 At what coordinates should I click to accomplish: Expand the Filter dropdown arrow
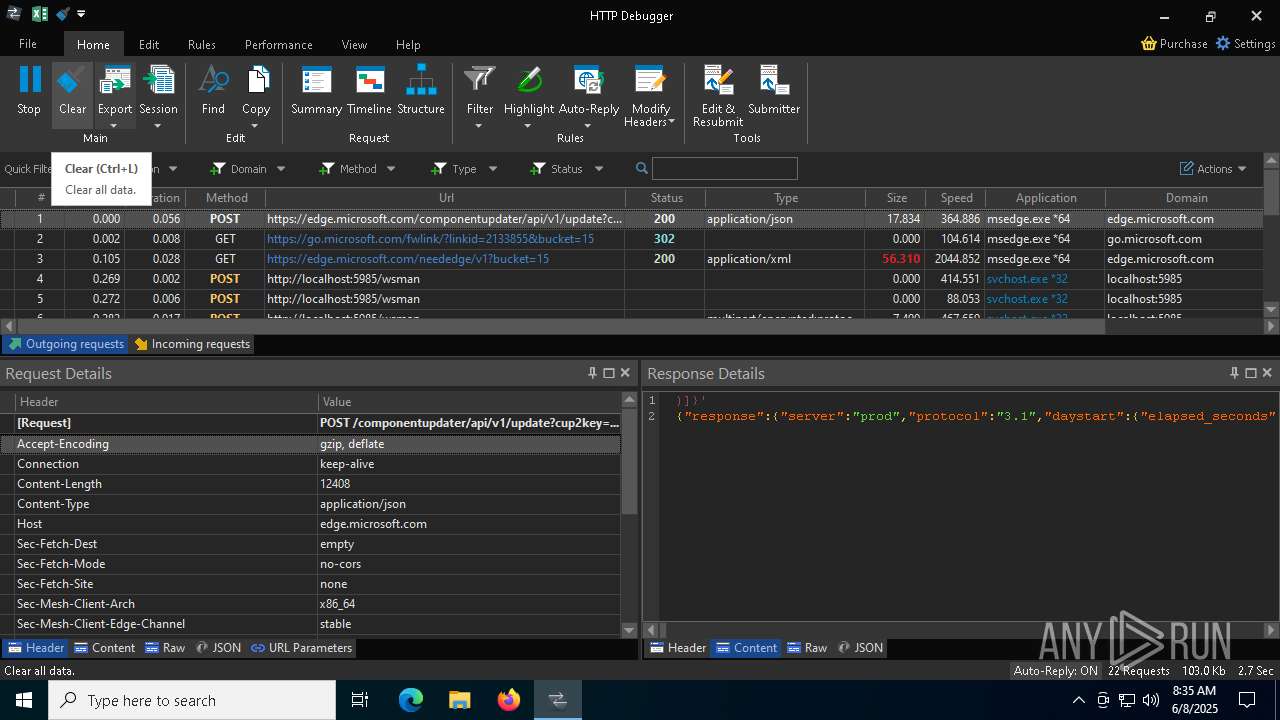pos(479,125)
